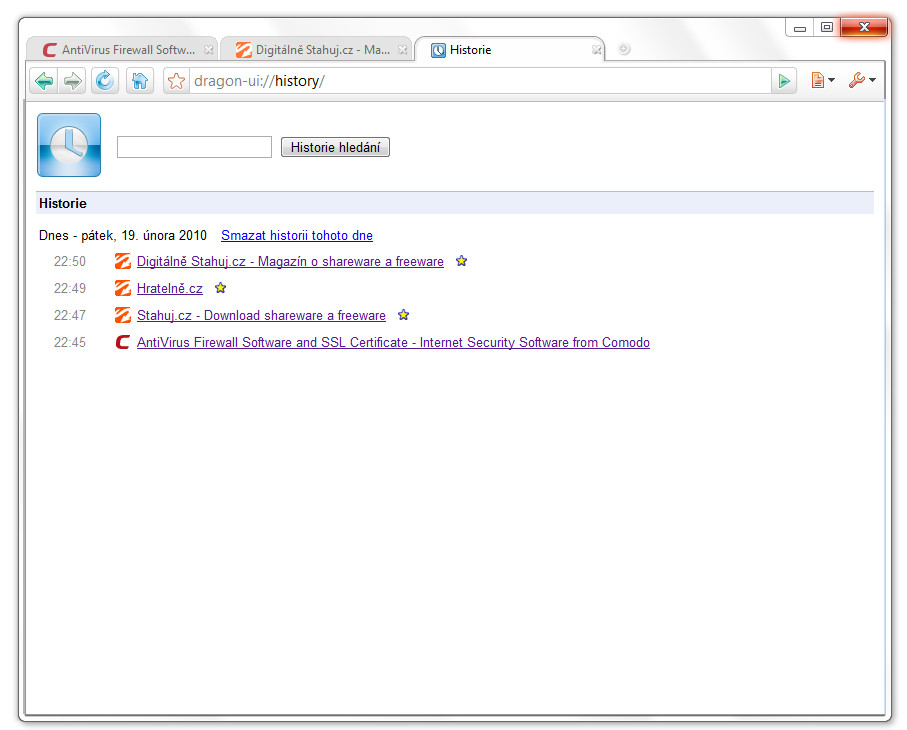Click the 22:47 timestamp text
Screen dimensions: 907x730
click(70, 315)
